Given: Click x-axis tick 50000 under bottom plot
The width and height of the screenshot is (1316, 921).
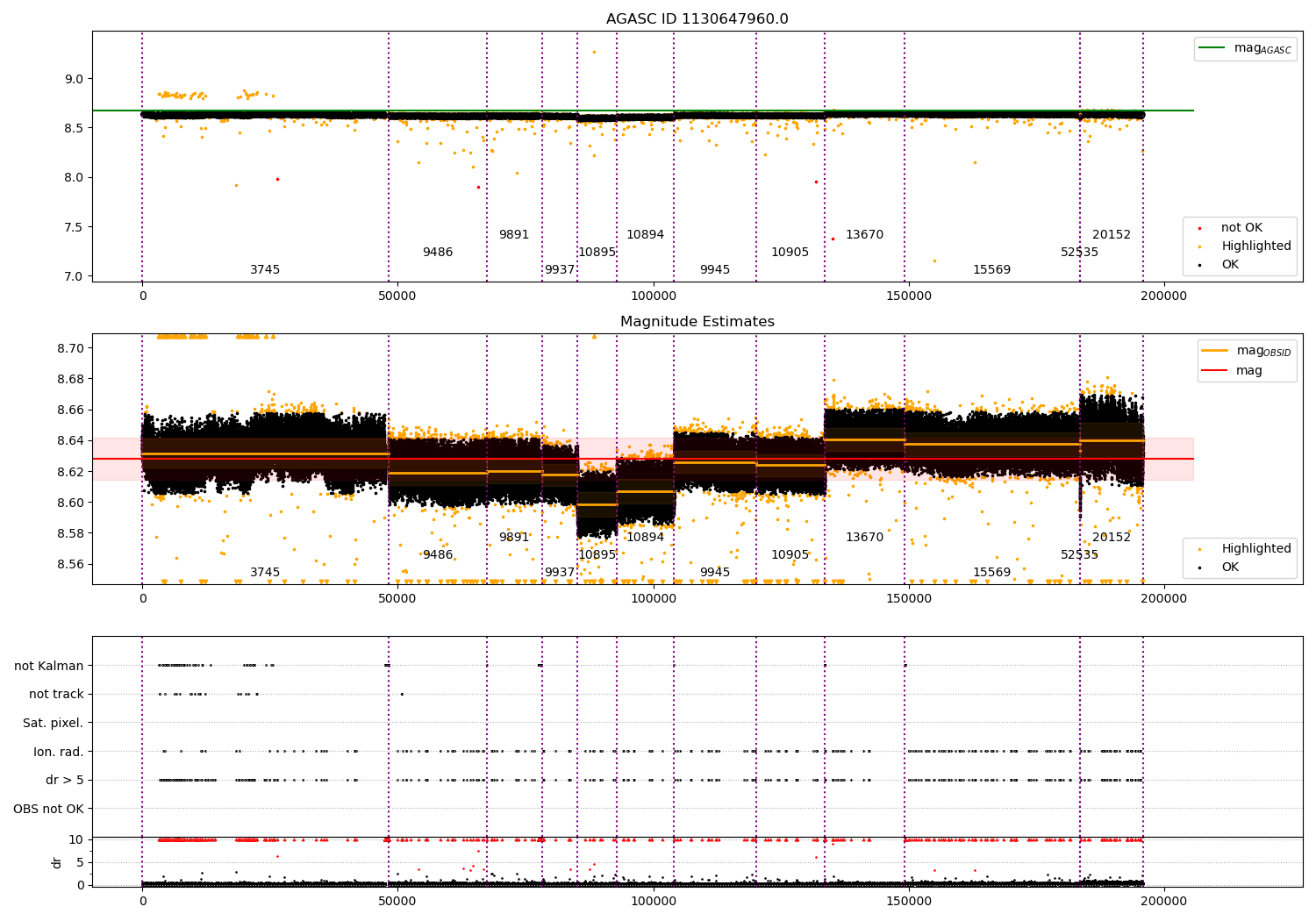Looking at the screenshot, I should tap(397, 900).
